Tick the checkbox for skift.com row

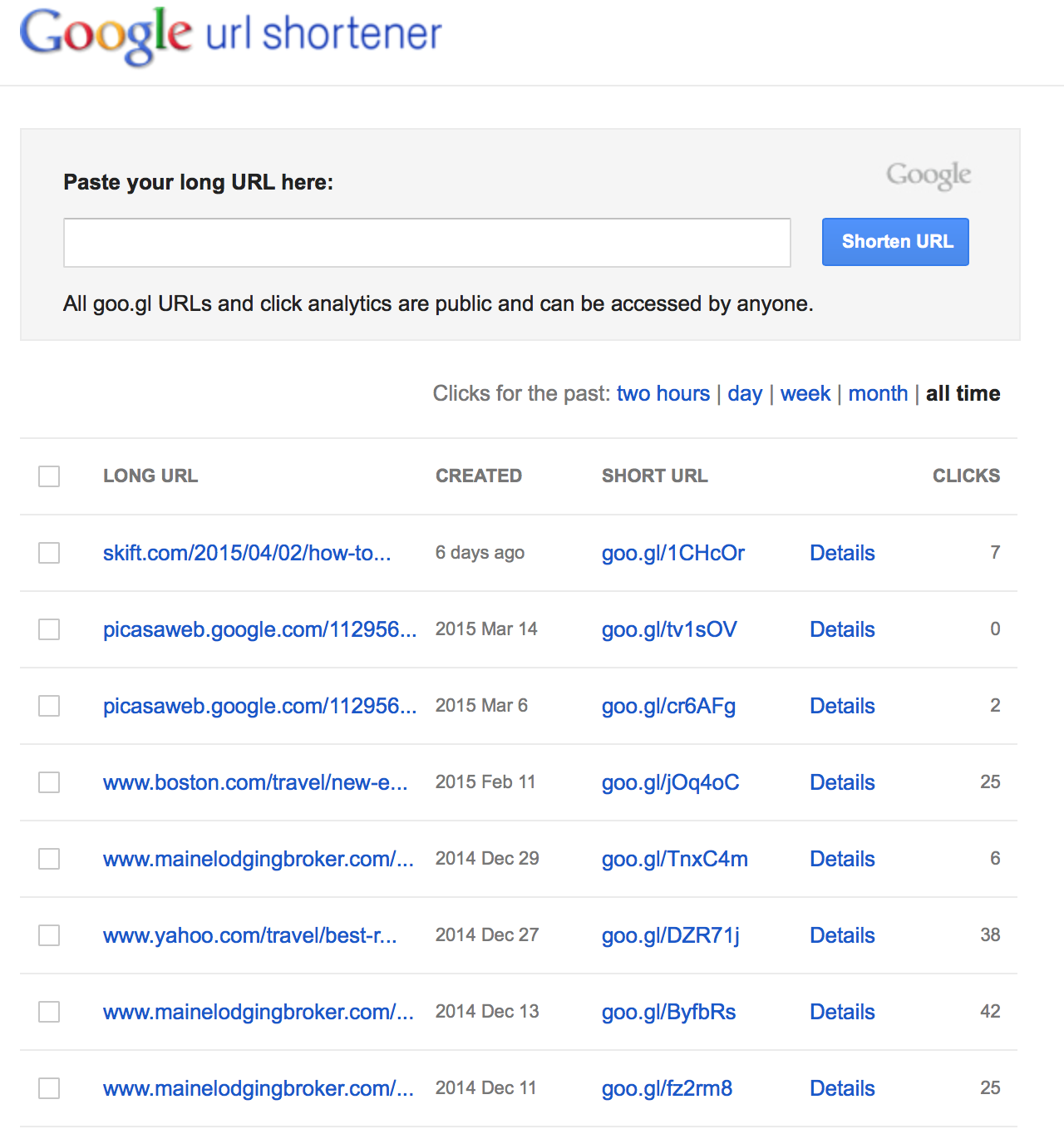[49, 553]
